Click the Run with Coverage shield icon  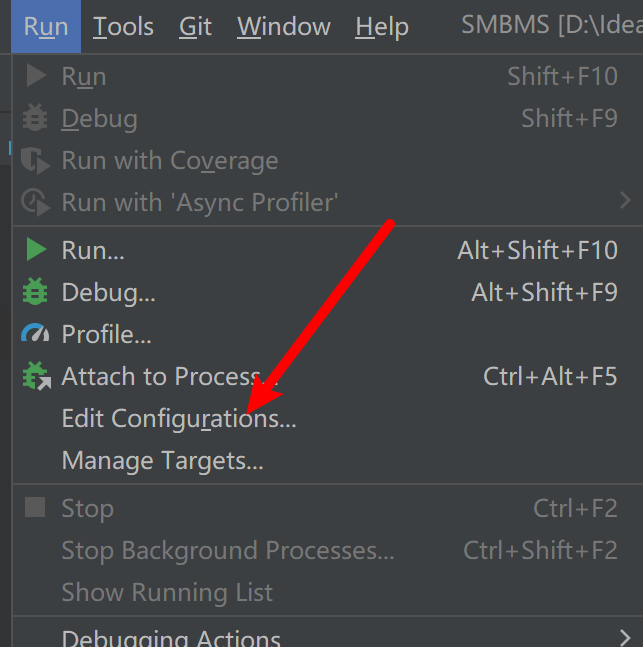(x=36, y=161)
